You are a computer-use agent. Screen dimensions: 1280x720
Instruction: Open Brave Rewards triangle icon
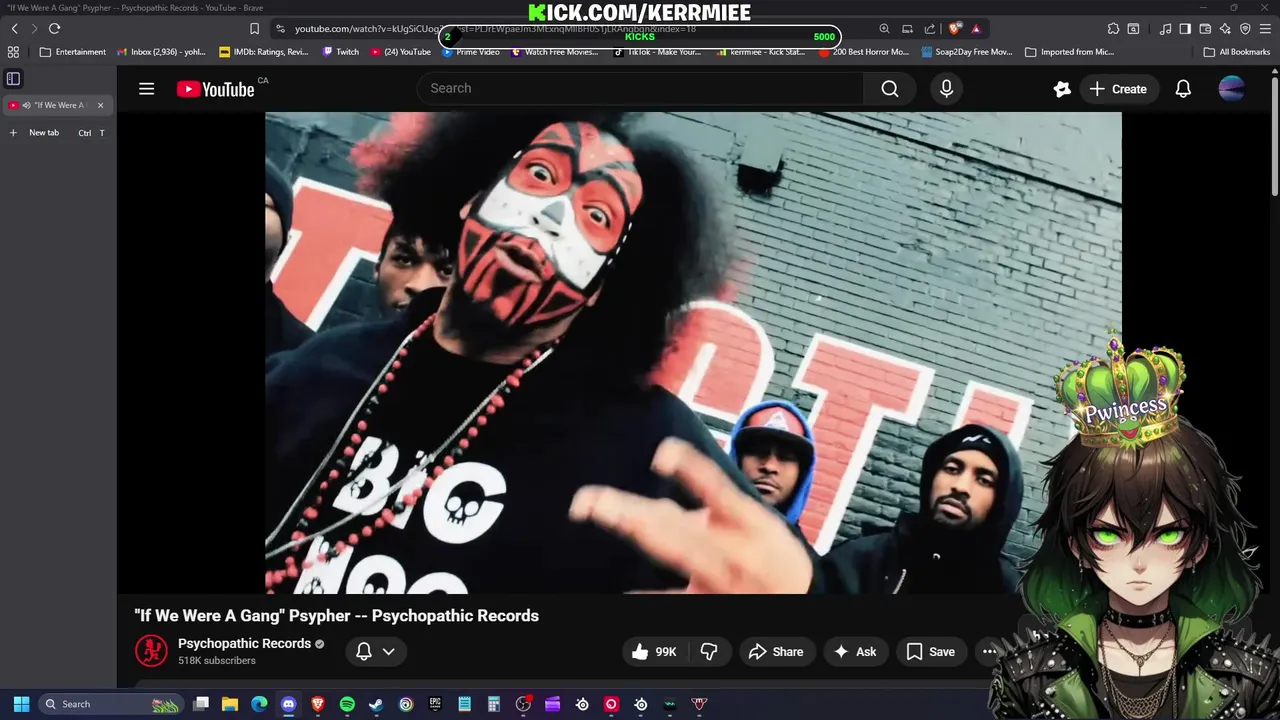[976, 29]
